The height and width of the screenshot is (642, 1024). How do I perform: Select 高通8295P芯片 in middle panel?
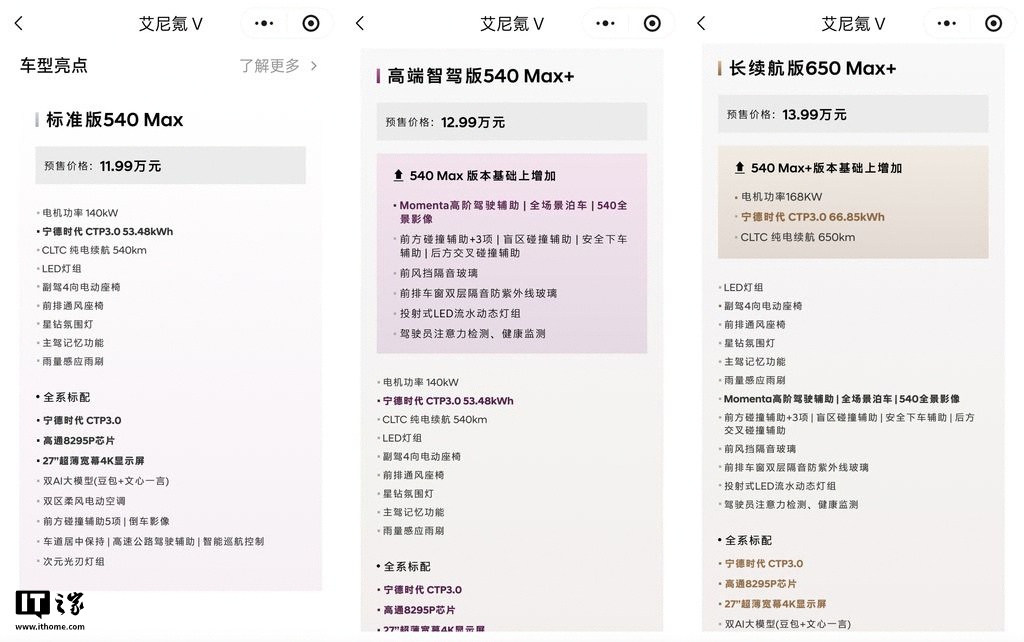click(419, 609)
